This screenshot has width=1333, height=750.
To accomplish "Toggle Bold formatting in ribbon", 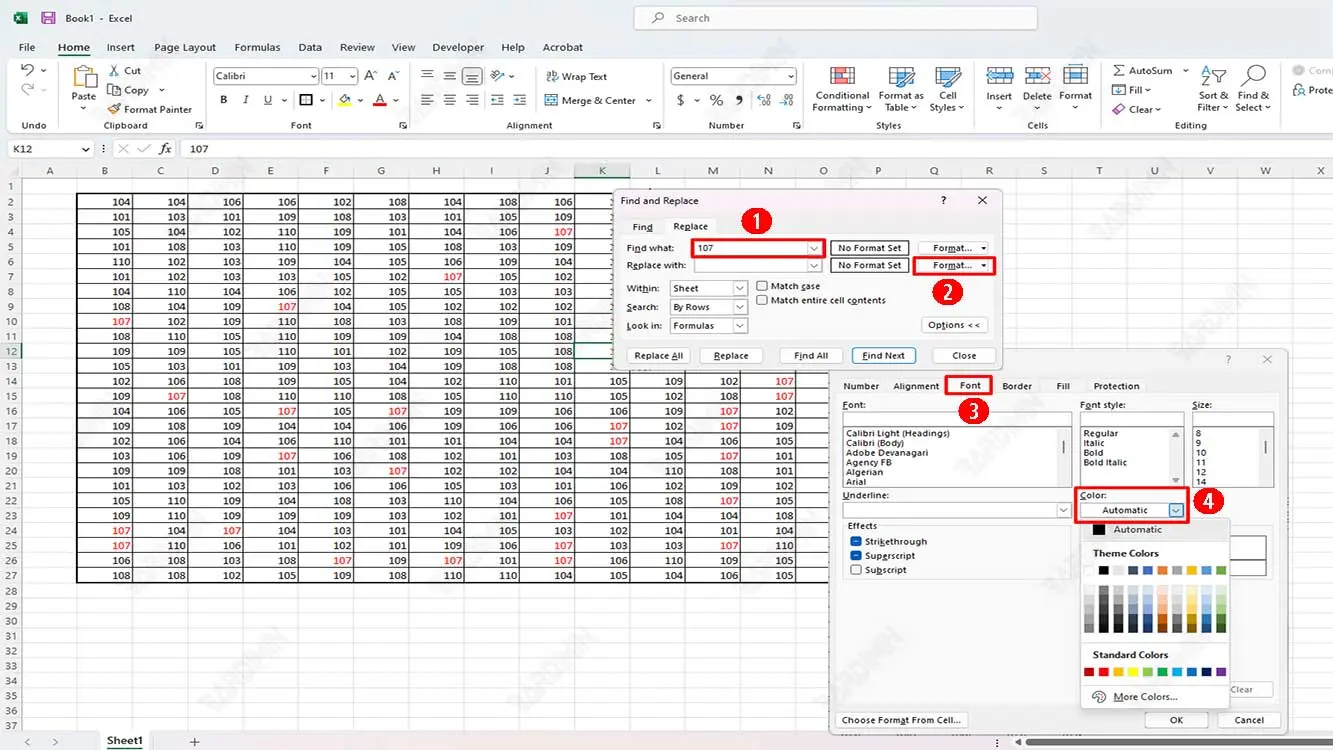I will tap(224, 100).
